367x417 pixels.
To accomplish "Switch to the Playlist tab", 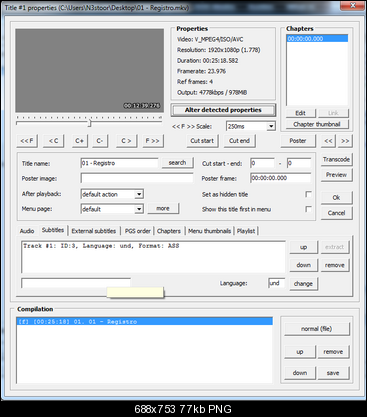I will (246, 231).
